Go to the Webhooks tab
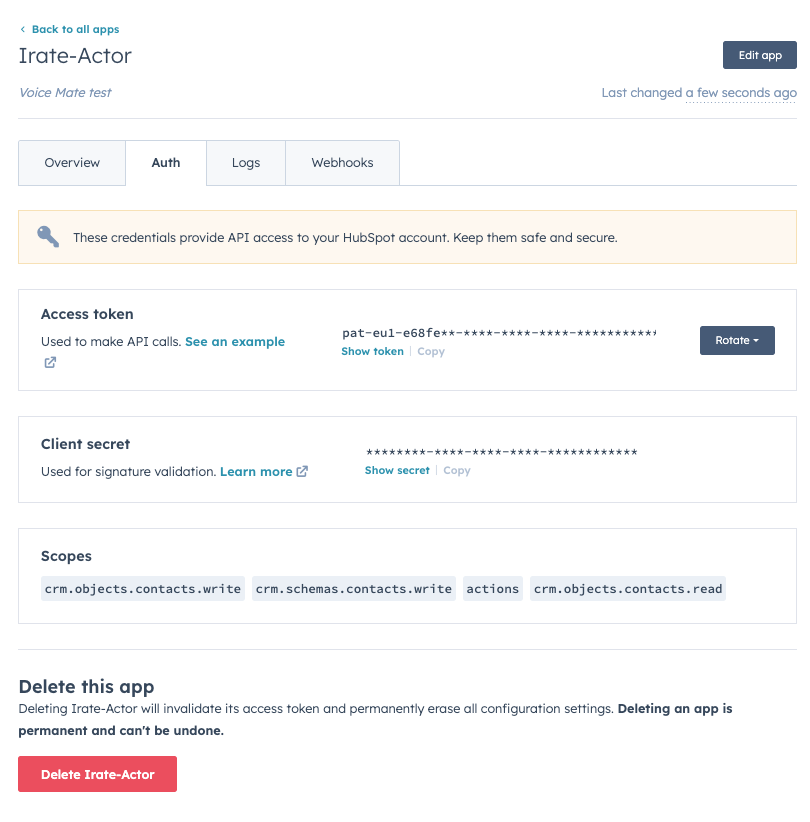Screen dimensions: 810x822 [x=342, y=163]
